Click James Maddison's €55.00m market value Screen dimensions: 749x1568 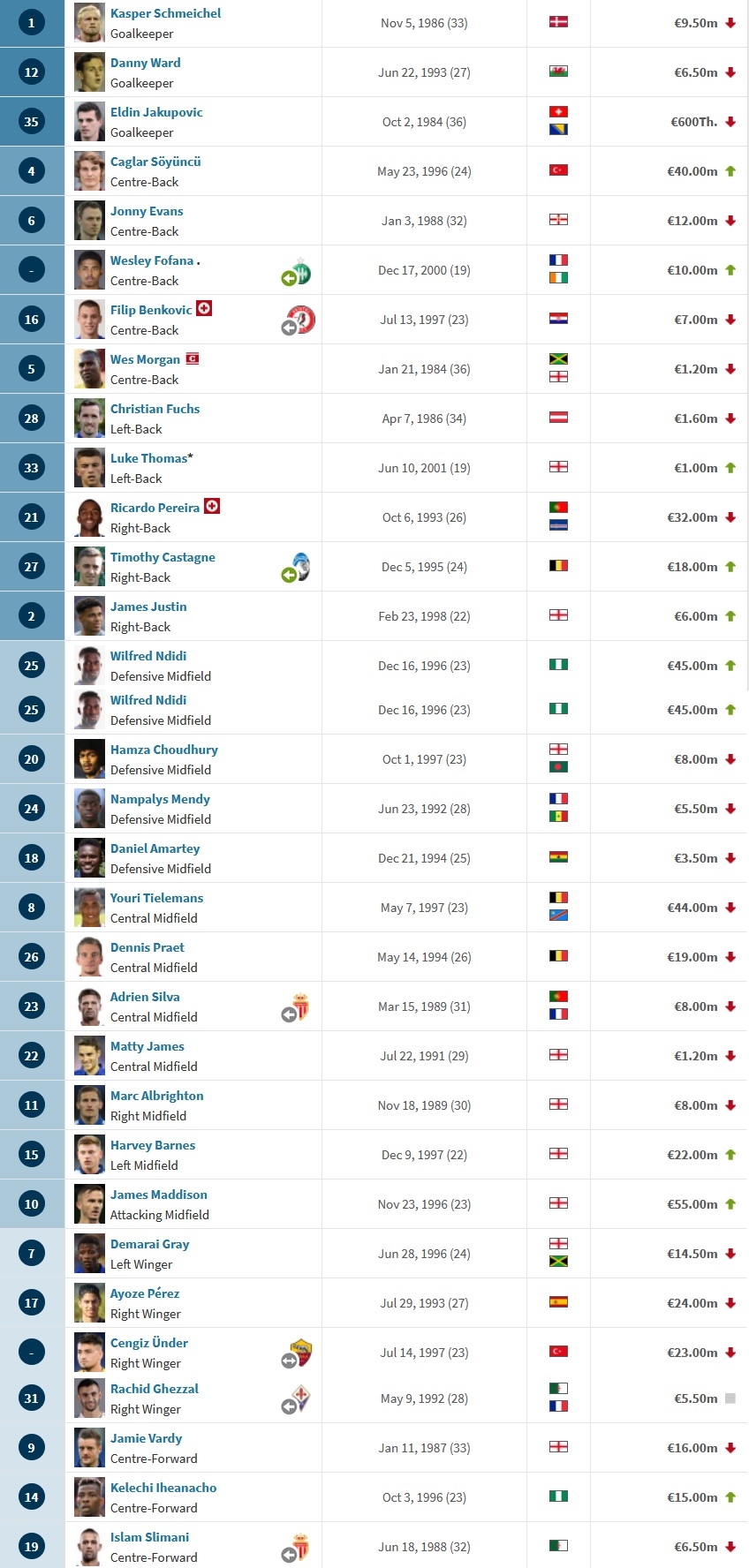click(x=692, y=1204)
